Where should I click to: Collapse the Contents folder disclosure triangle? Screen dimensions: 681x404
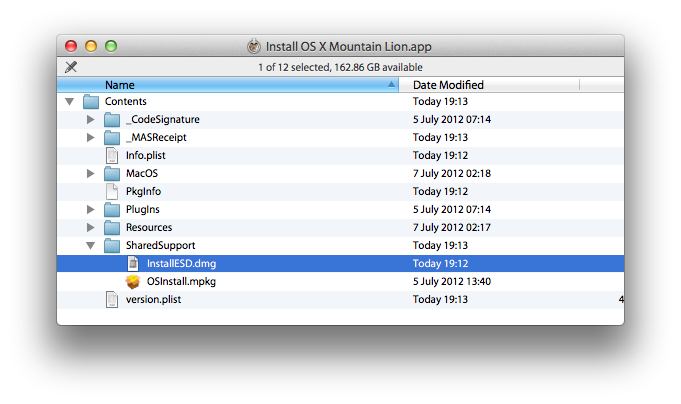pos(69,102)
